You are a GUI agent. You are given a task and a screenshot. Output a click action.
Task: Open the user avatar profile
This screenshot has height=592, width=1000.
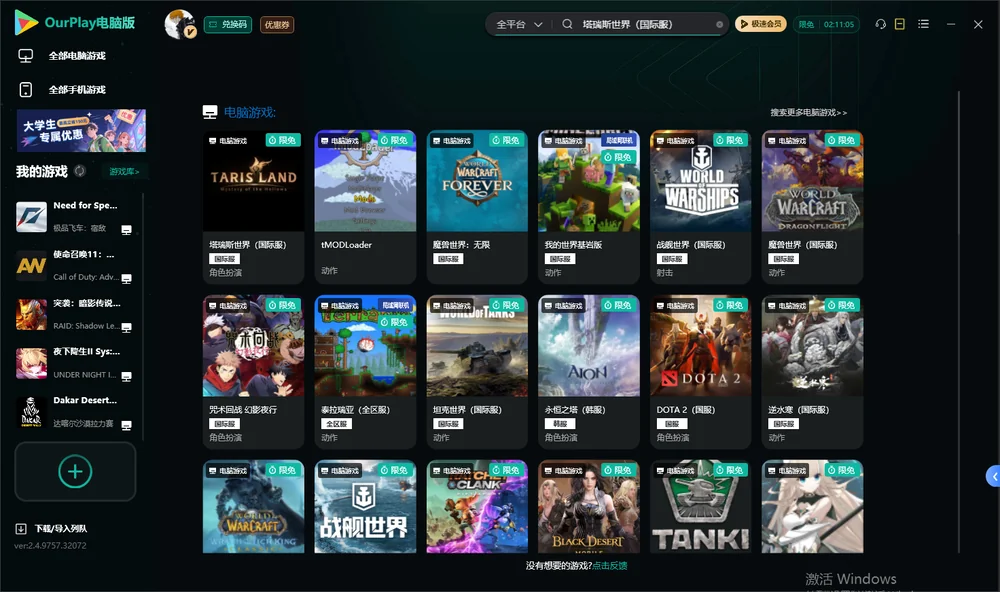(x=180, y=24)
